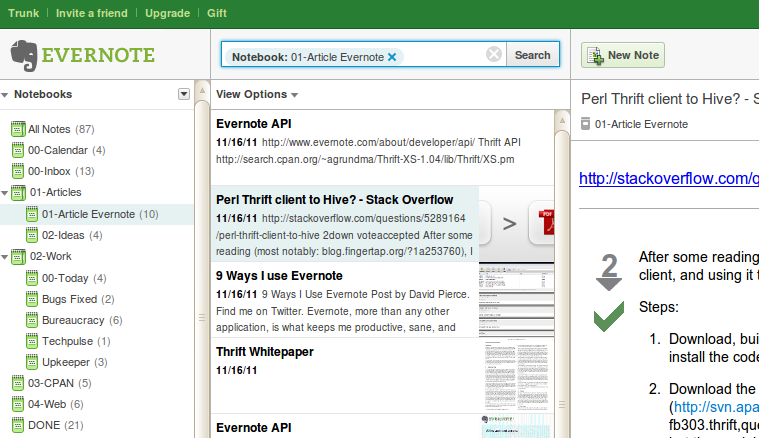Collapse the 02-Work stack triangle

coord(5,257)
